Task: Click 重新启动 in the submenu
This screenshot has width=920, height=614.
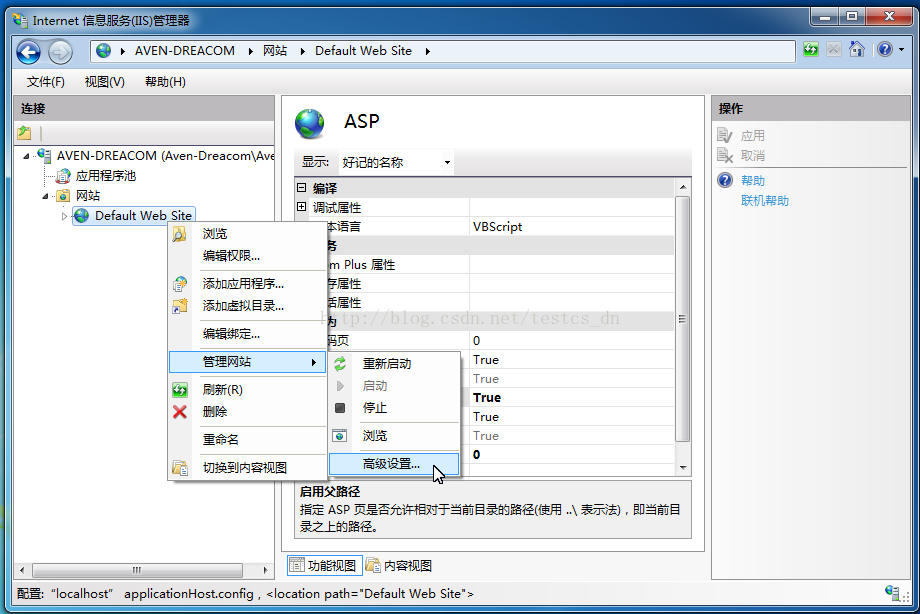Action: pyautogui.click(x=394, y=364)
